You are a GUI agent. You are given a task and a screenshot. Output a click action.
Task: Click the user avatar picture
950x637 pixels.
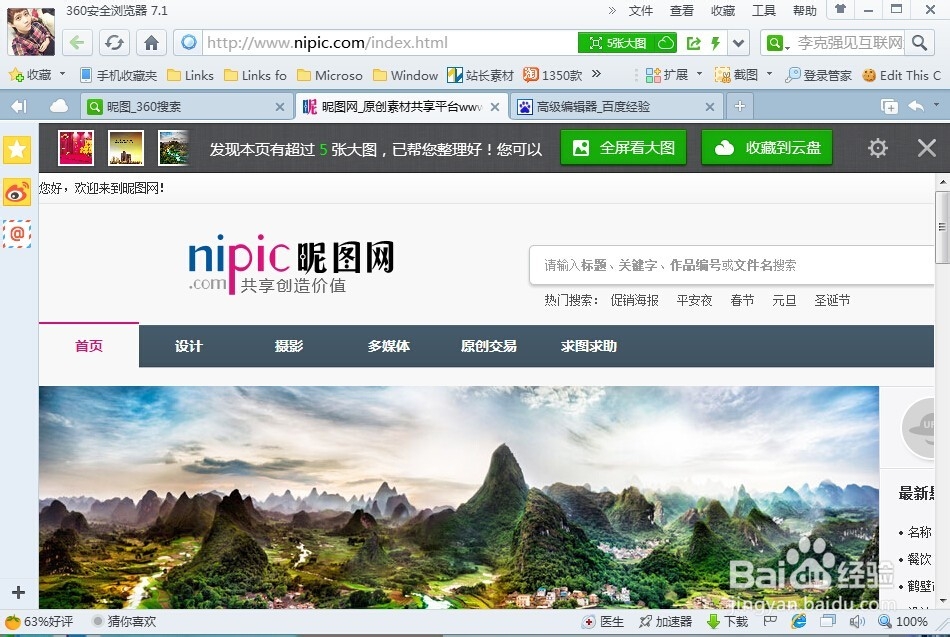pos(31,32)
